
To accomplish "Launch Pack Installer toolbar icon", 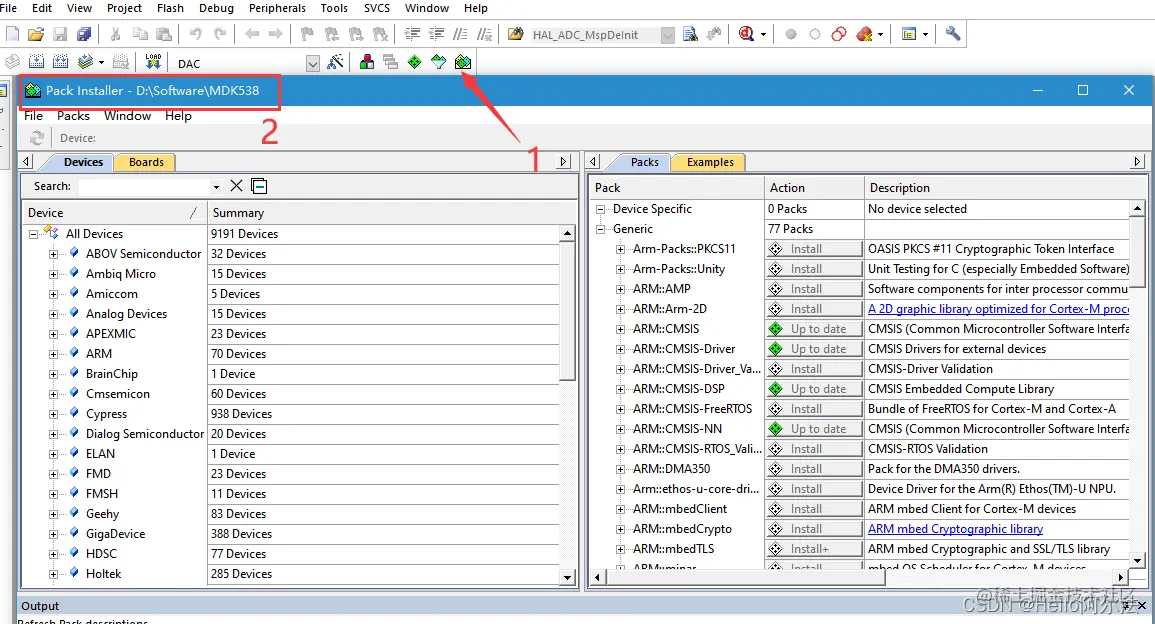I will 463,62.
